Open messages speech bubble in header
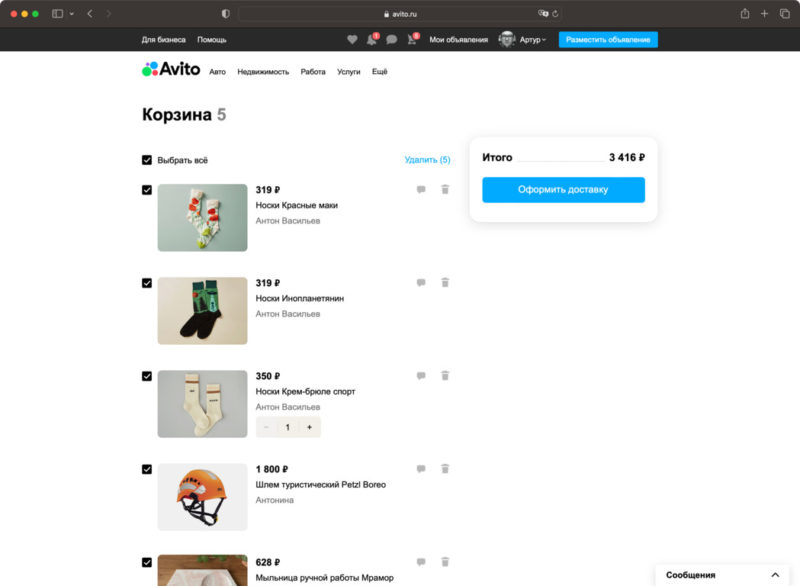 391,40
